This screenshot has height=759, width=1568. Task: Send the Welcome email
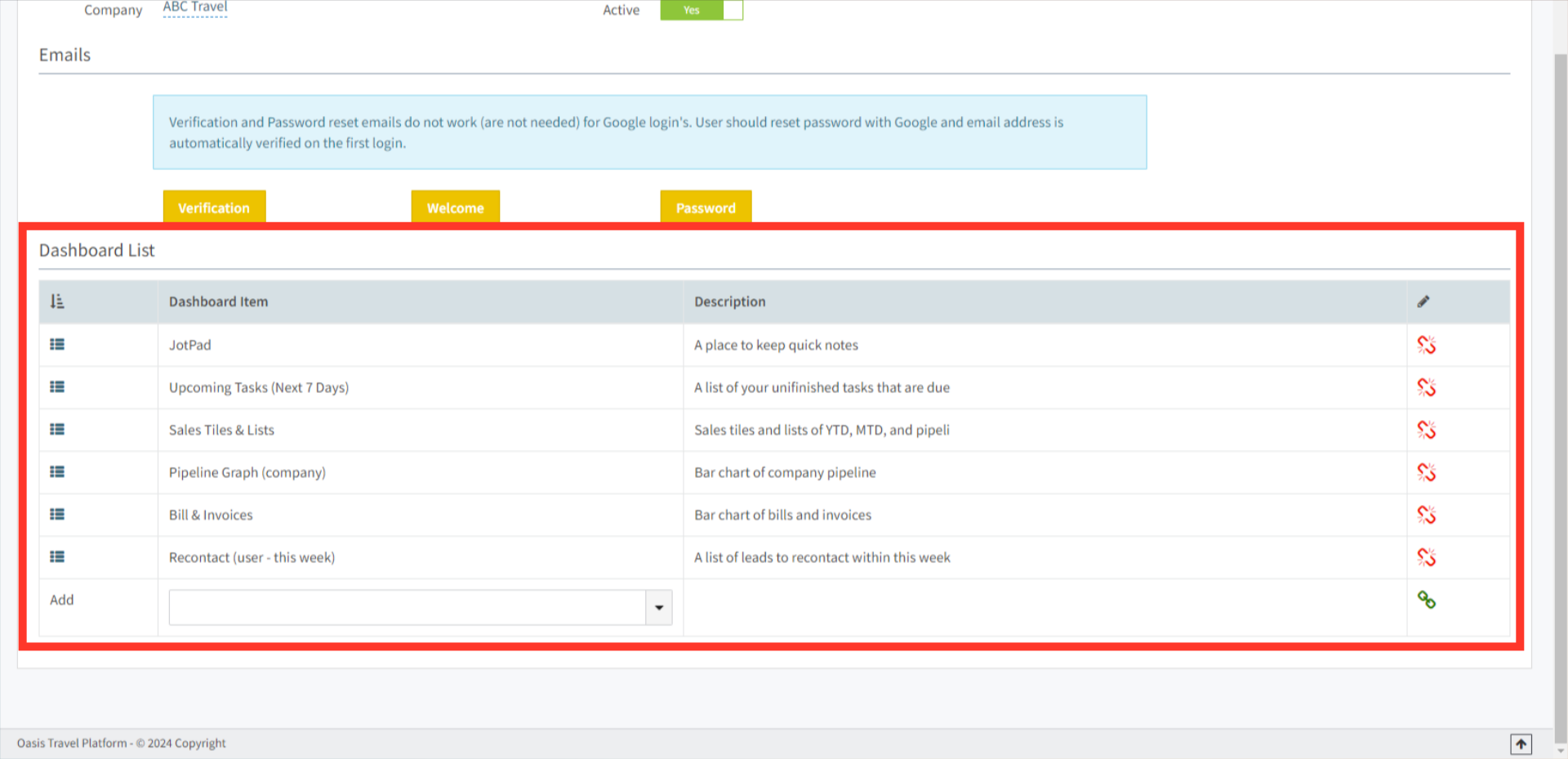(455, 208)
